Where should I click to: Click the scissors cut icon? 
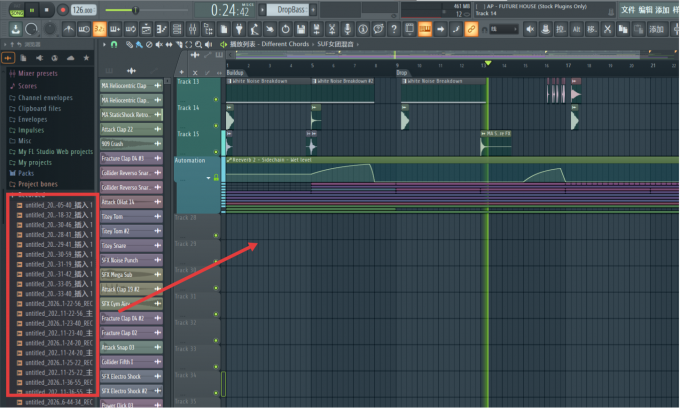click(x=608, y=29)
